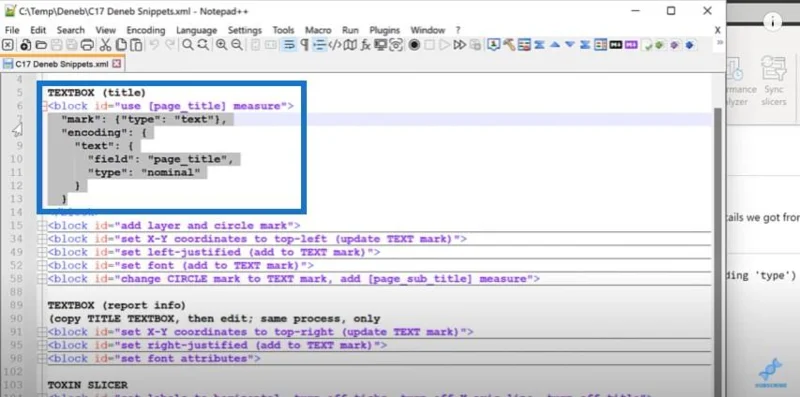Toggle the Indent Guide toolbar button
This screenshot has height=397, width=800.
(319, 45)
